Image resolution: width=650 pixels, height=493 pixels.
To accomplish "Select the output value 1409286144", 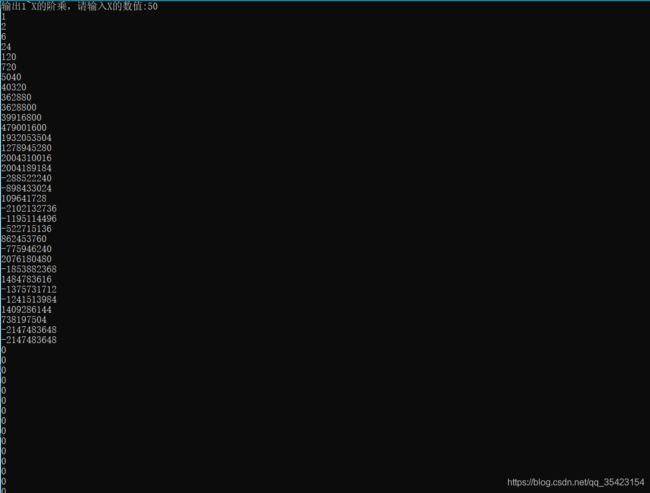I will click(x=26, y=310).
